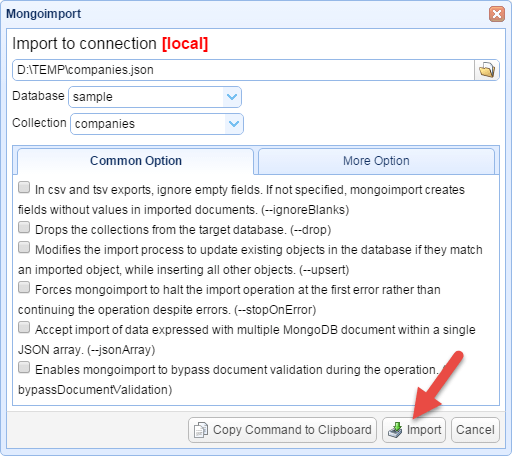Image resolution: width=512 pixels, height=456 pixels.
Task: Close the Mongoimport dialog with the X
Action: (x=497, y=14)
